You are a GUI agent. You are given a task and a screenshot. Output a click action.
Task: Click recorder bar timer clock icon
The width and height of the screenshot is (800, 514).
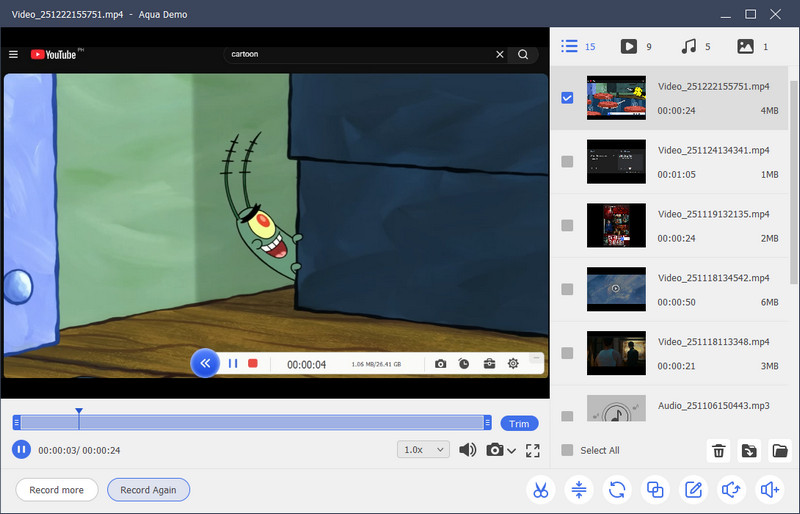coord(464,363)
